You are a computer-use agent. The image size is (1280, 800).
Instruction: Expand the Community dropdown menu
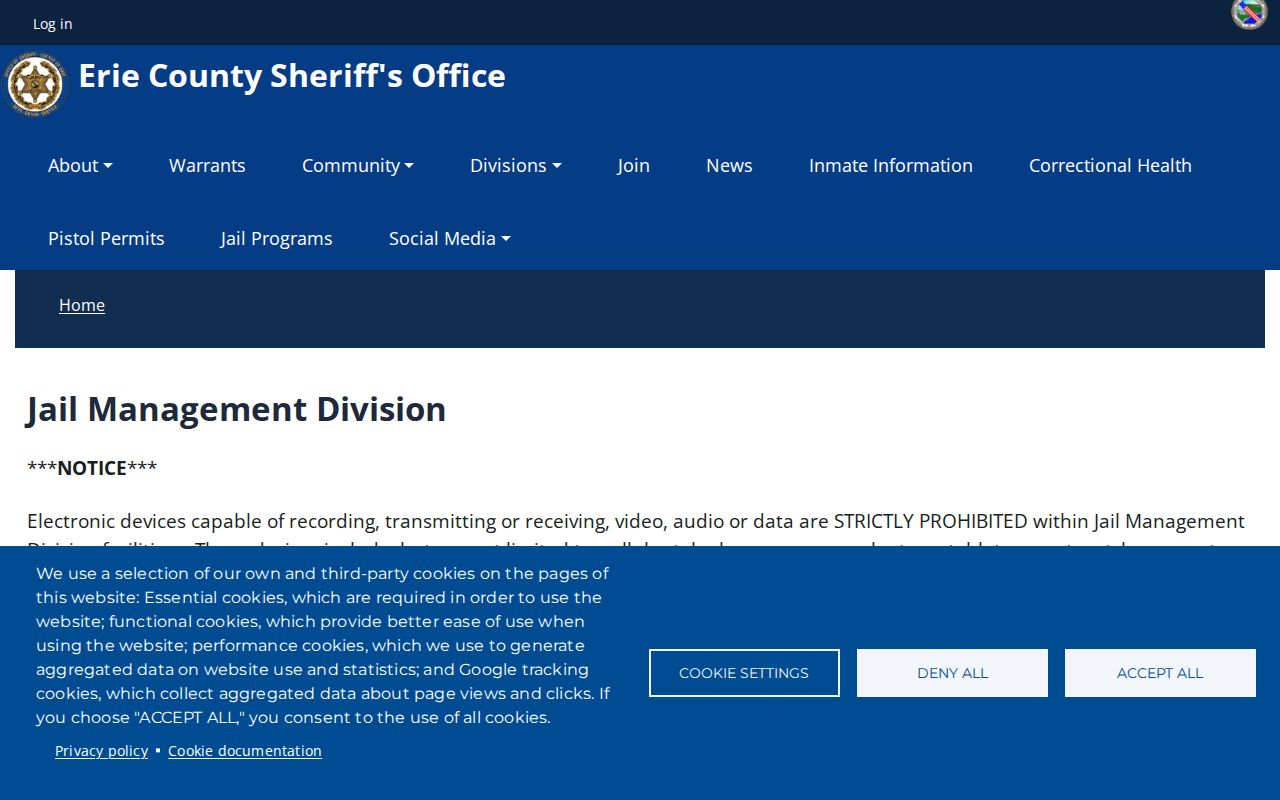[x=358, y=166]
